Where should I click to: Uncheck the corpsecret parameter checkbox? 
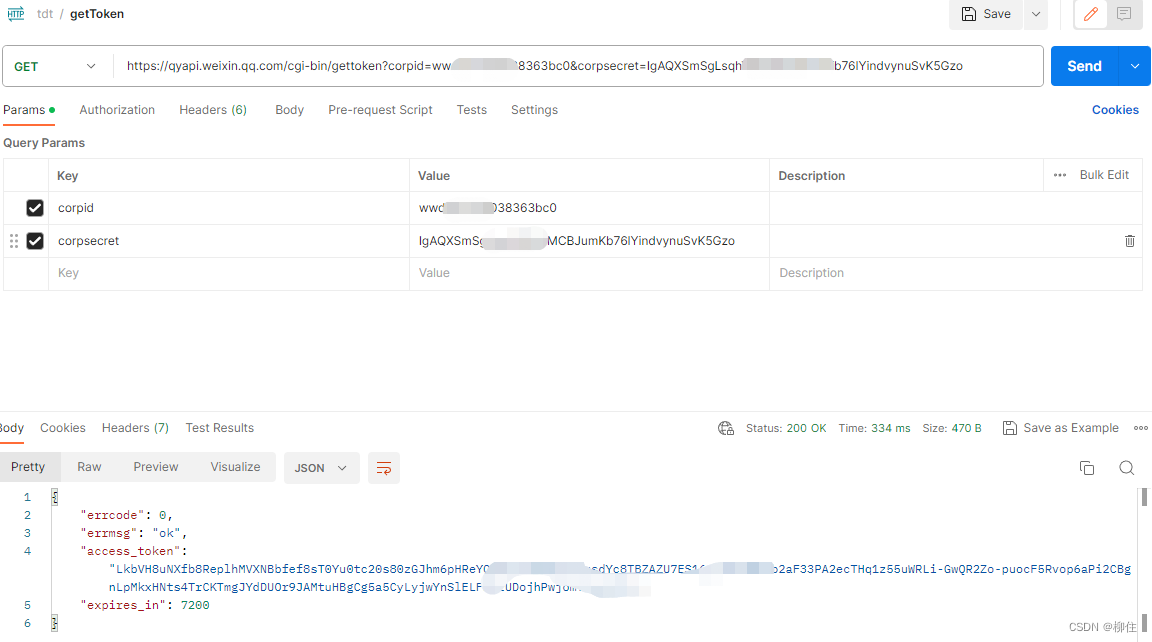pos(35,241)
